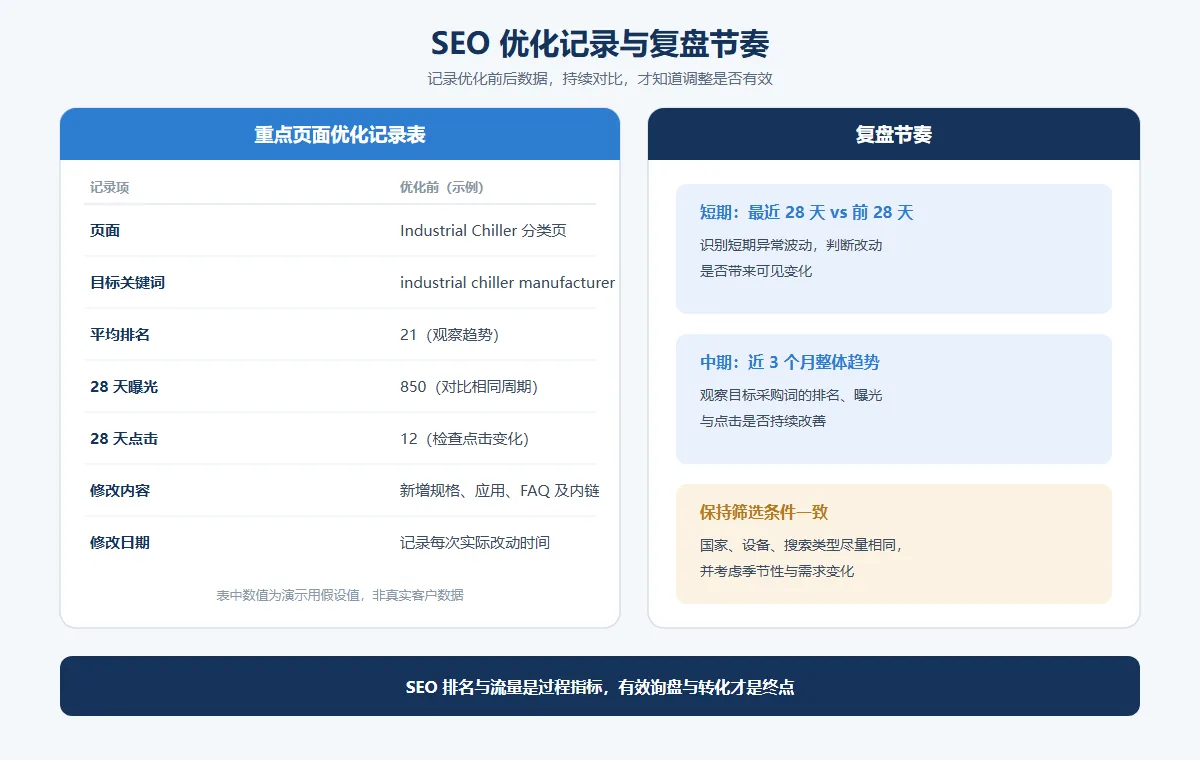Click the title "SEO 优化记录与复盘节奏"

pyautogui.click(x=600, y=45)
